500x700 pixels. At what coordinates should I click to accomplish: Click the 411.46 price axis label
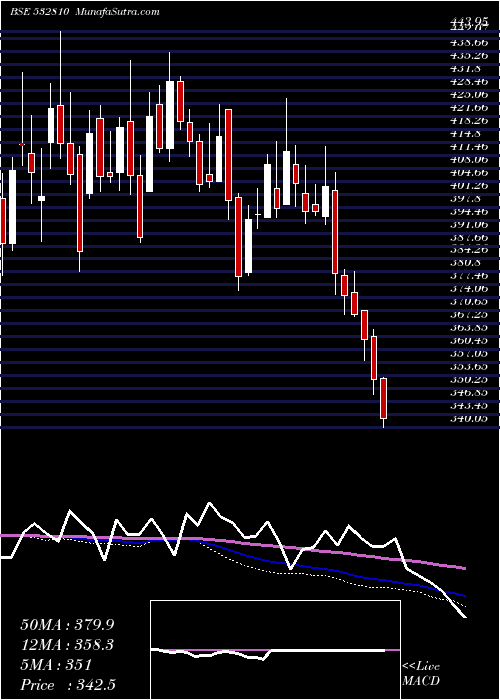coord(467,146)
